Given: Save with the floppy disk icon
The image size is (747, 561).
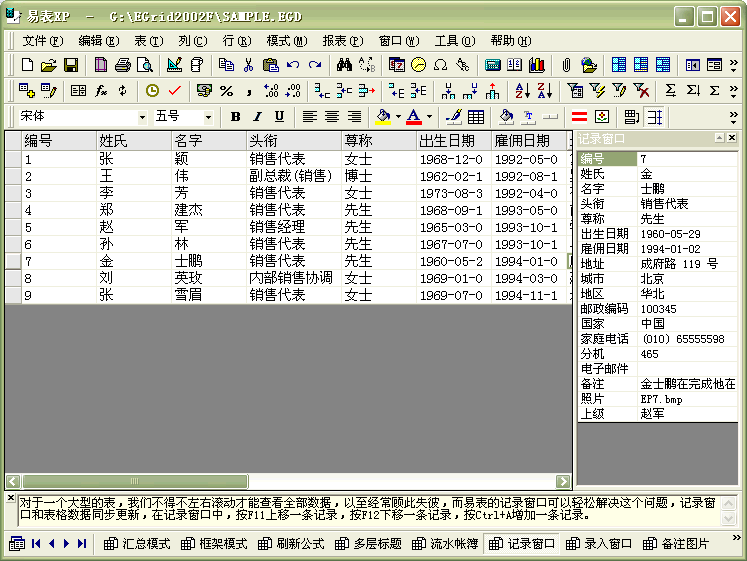Looking at the screenshot, I should tap(71, 65).
